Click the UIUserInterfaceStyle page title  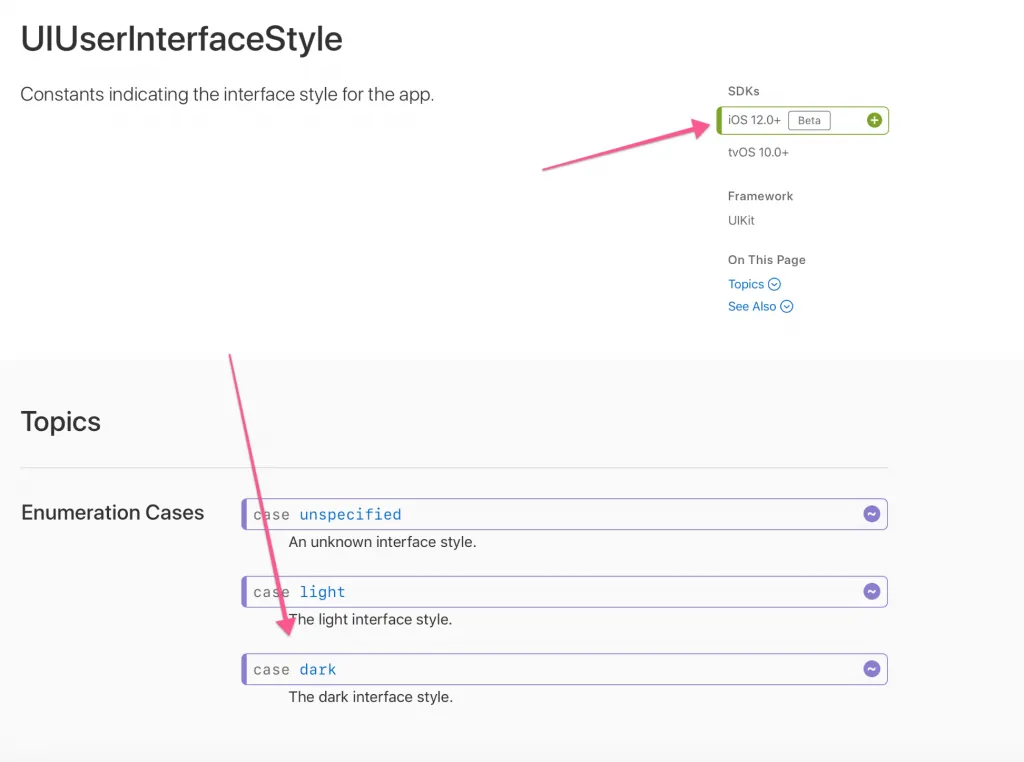click(x=181, y=39)
